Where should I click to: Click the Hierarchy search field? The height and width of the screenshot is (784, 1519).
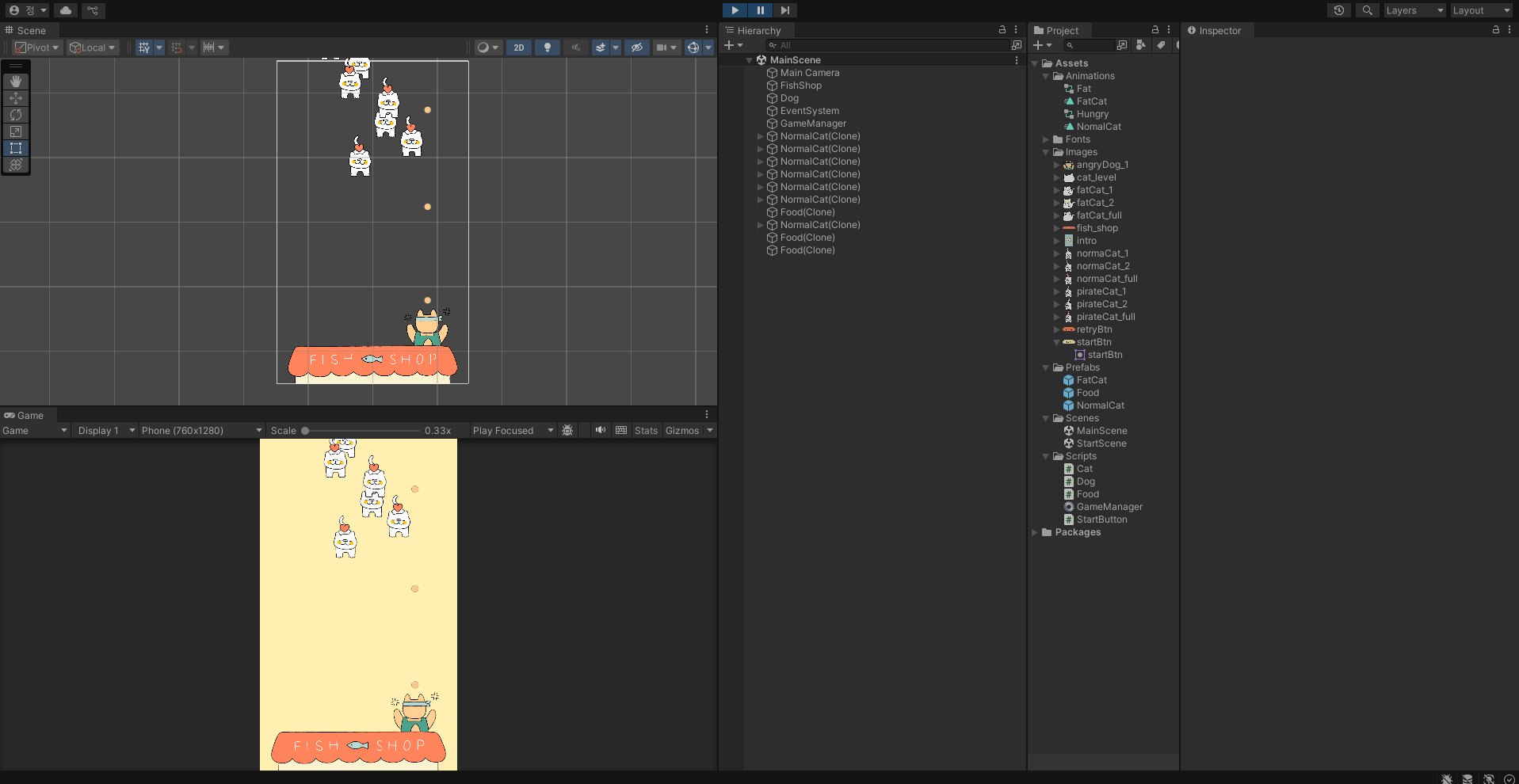pyautogui.click(x=887, y=45)
